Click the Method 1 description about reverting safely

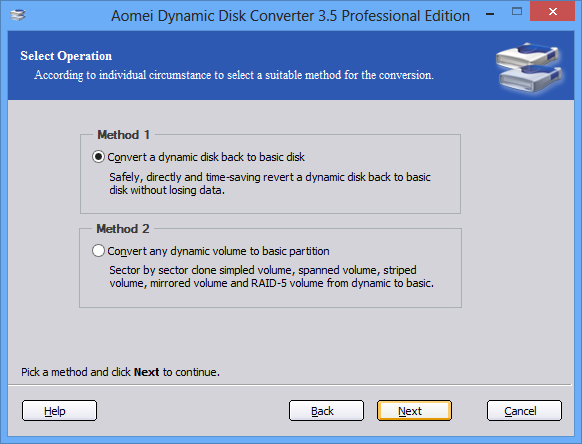point(270,184)
